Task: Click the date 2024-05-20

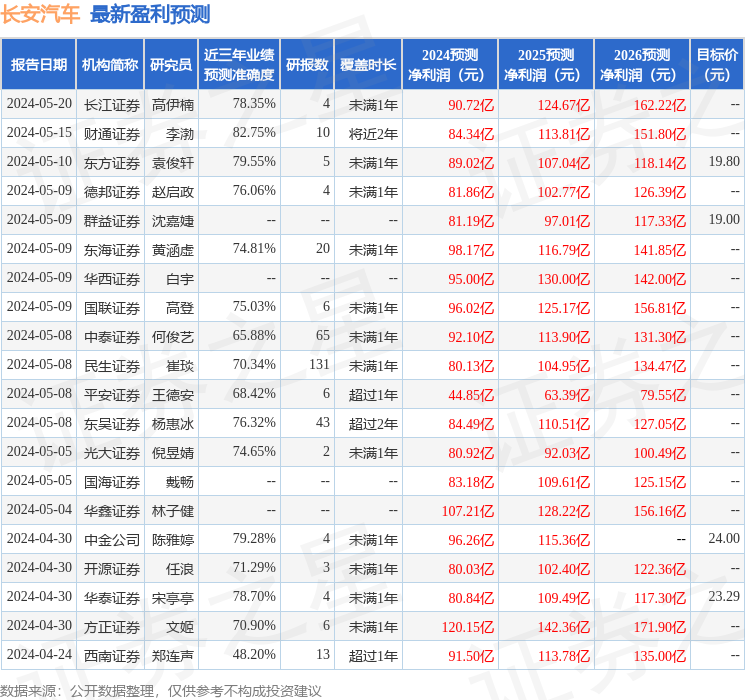Action: (39, 103)
